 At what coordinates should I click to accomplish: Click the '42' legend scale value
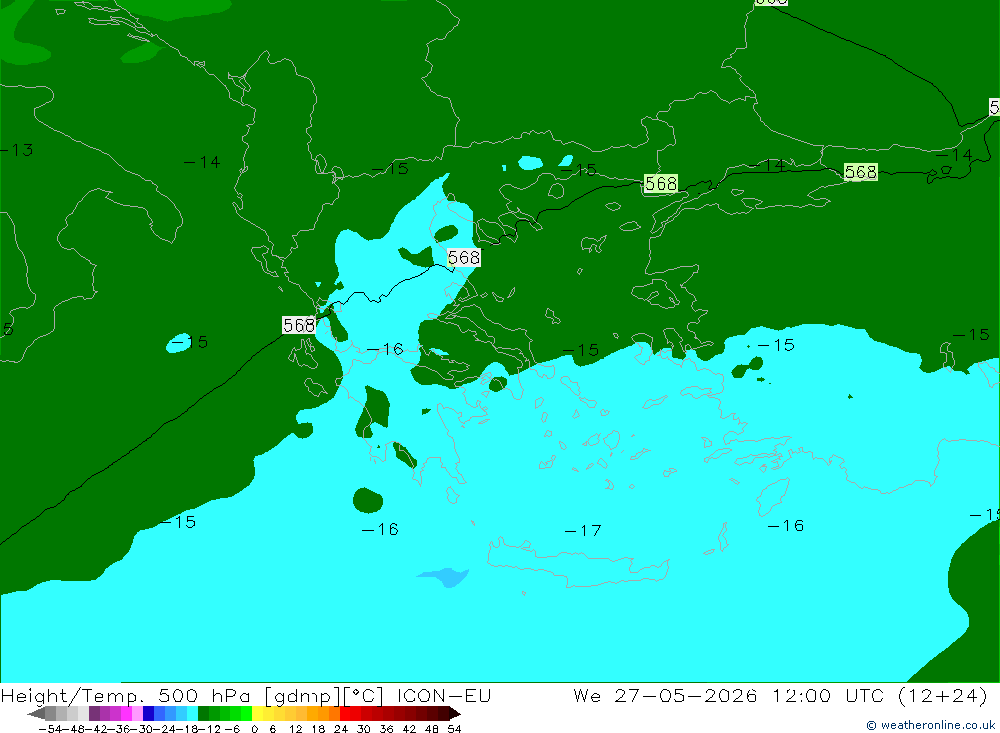tap(409, 729)
